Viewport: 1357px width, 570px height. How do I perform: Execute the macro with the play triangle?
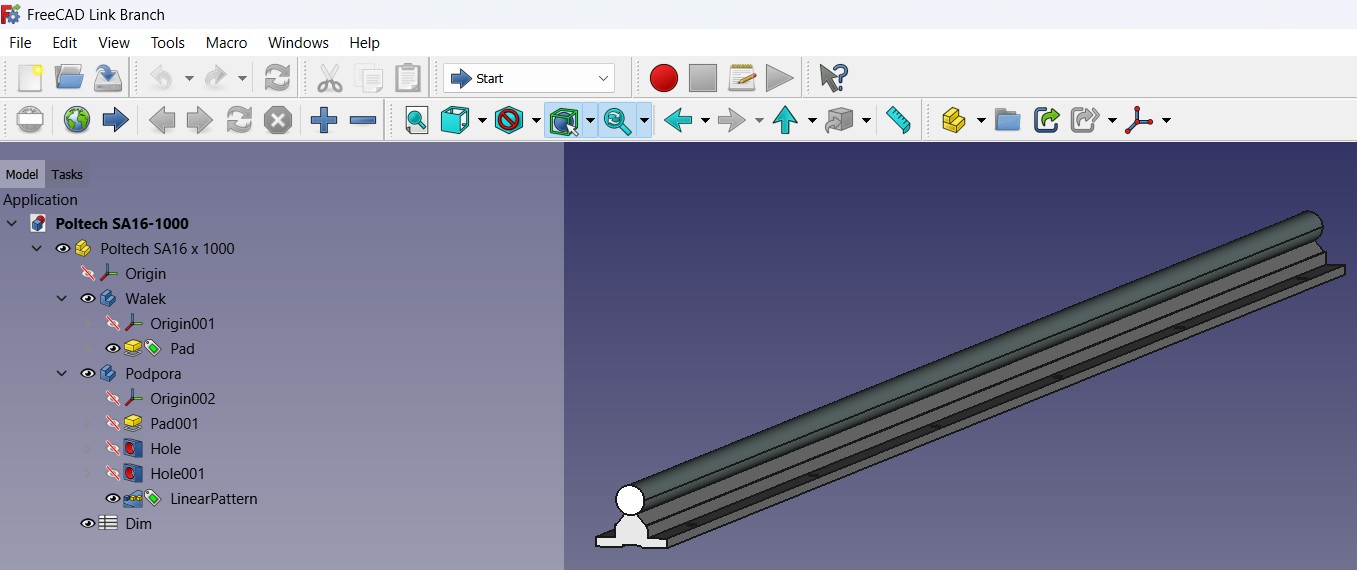779,78
